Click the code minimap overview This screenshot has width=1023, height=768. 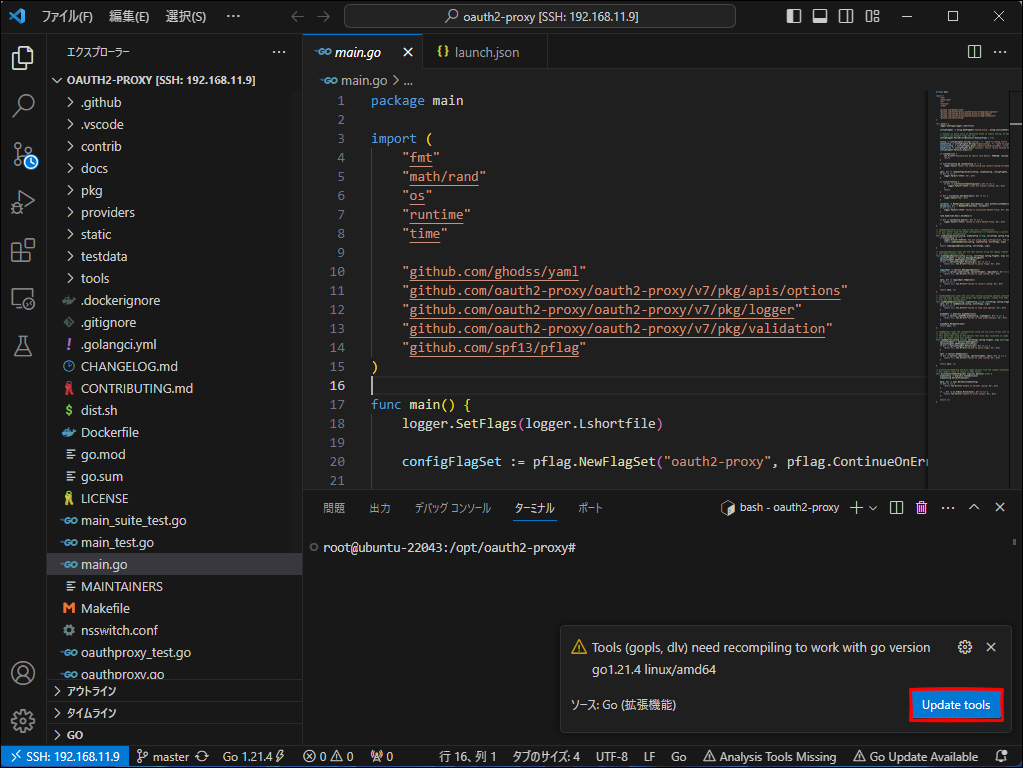coord(966,250)
